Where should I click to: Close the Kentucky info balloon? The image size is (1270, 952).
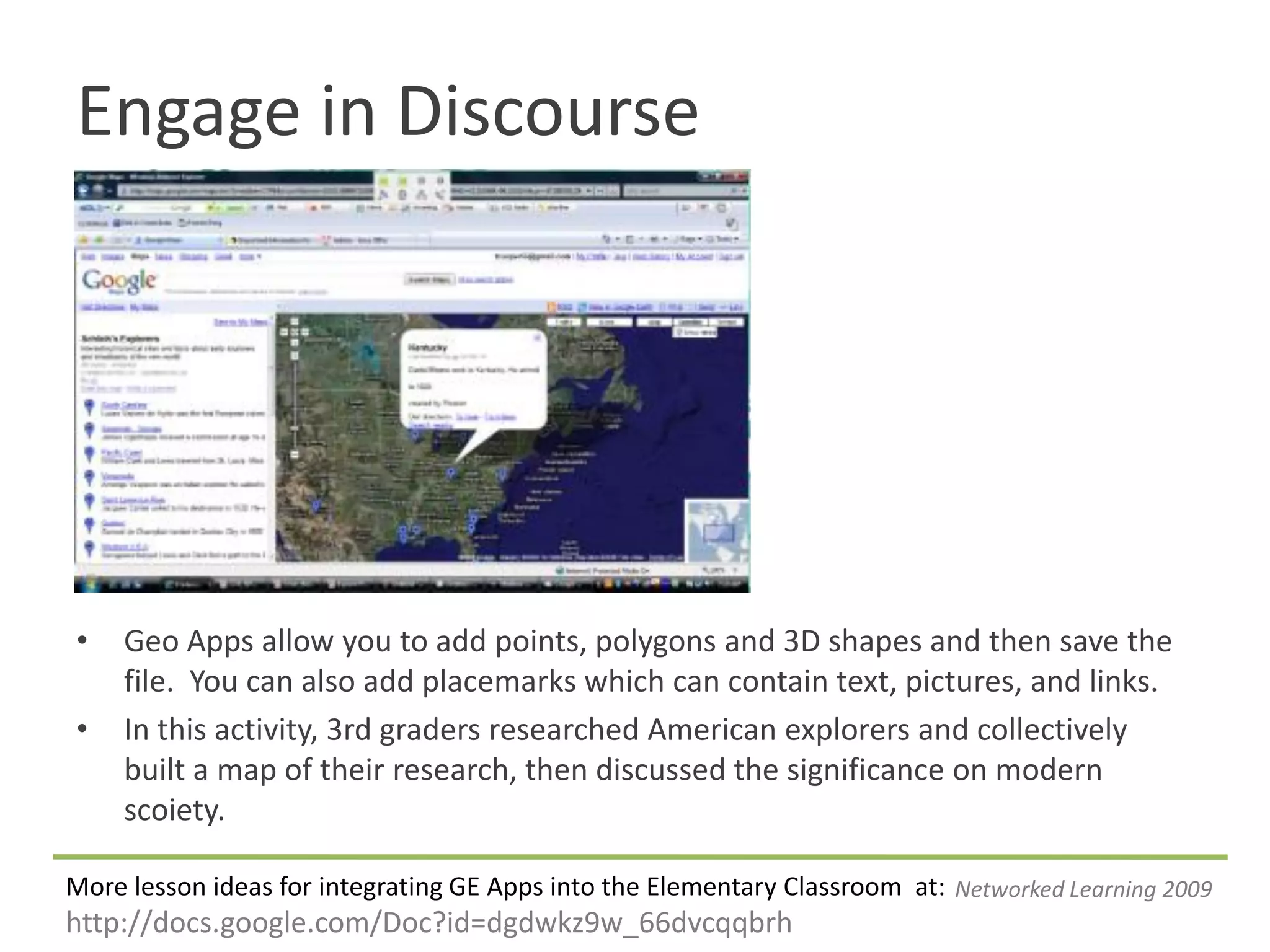pyautogui.click(x=537, y=338)
